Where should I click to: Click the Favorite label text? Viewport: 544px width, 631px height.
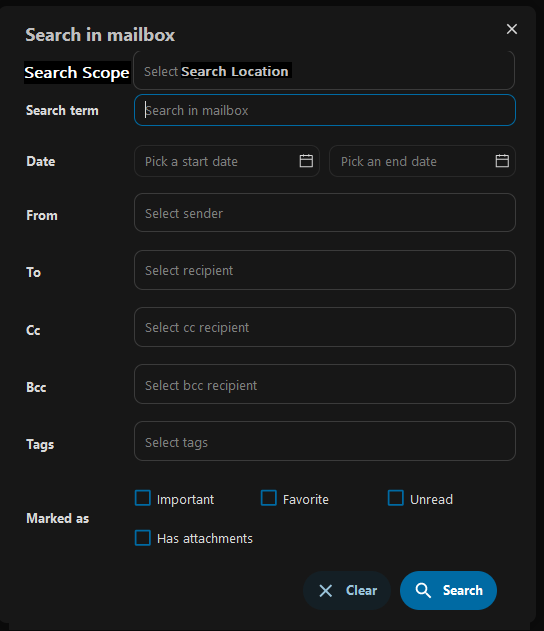306,499
